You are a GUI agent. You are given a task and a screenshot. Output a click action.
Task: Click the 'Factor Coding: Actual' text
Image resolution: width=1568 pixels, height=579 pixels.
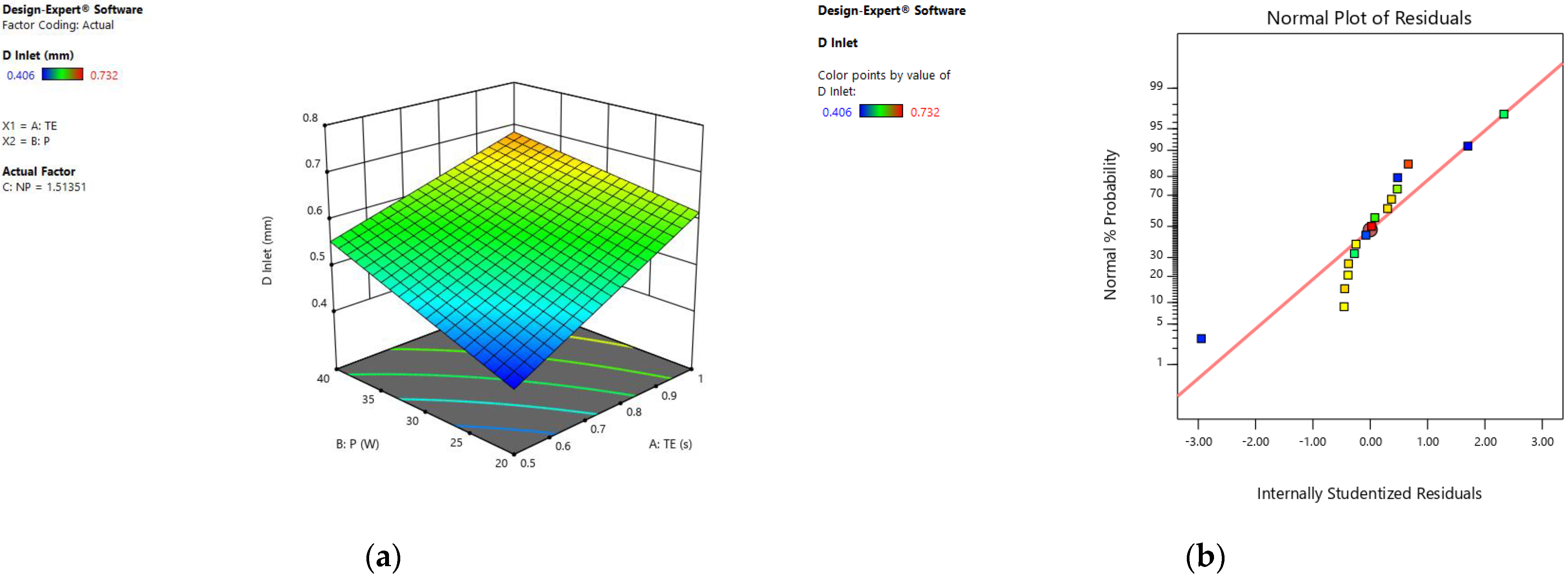pos(58,25)
